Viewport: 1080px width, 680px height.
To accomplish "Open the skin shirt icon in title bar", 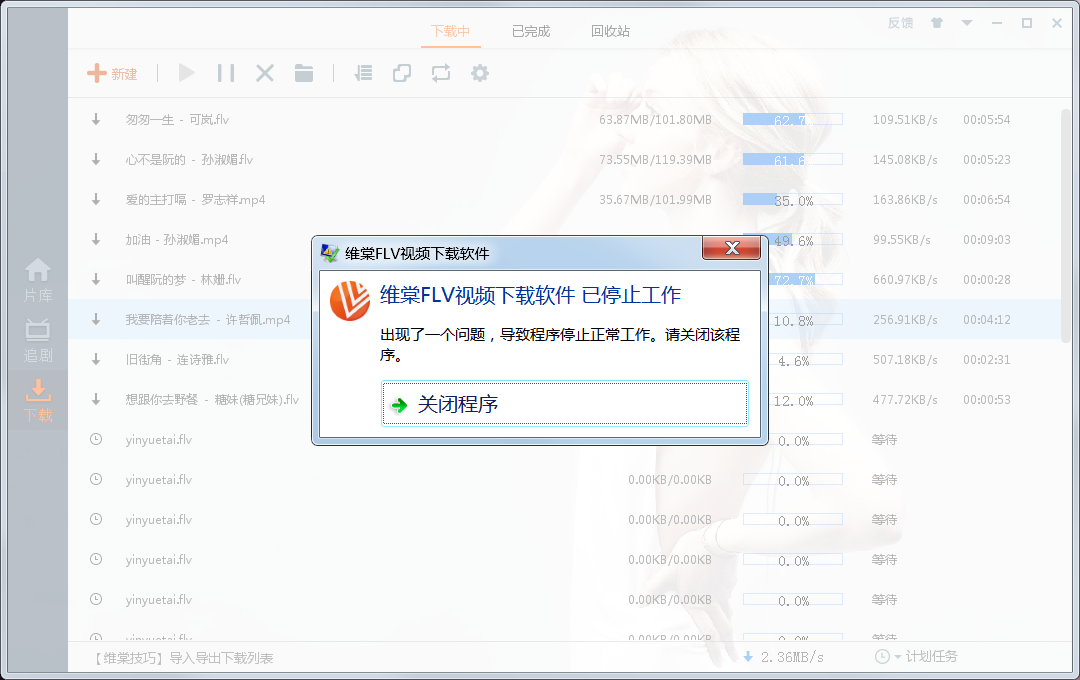I will pyautogui.click(x=937, y=23).
